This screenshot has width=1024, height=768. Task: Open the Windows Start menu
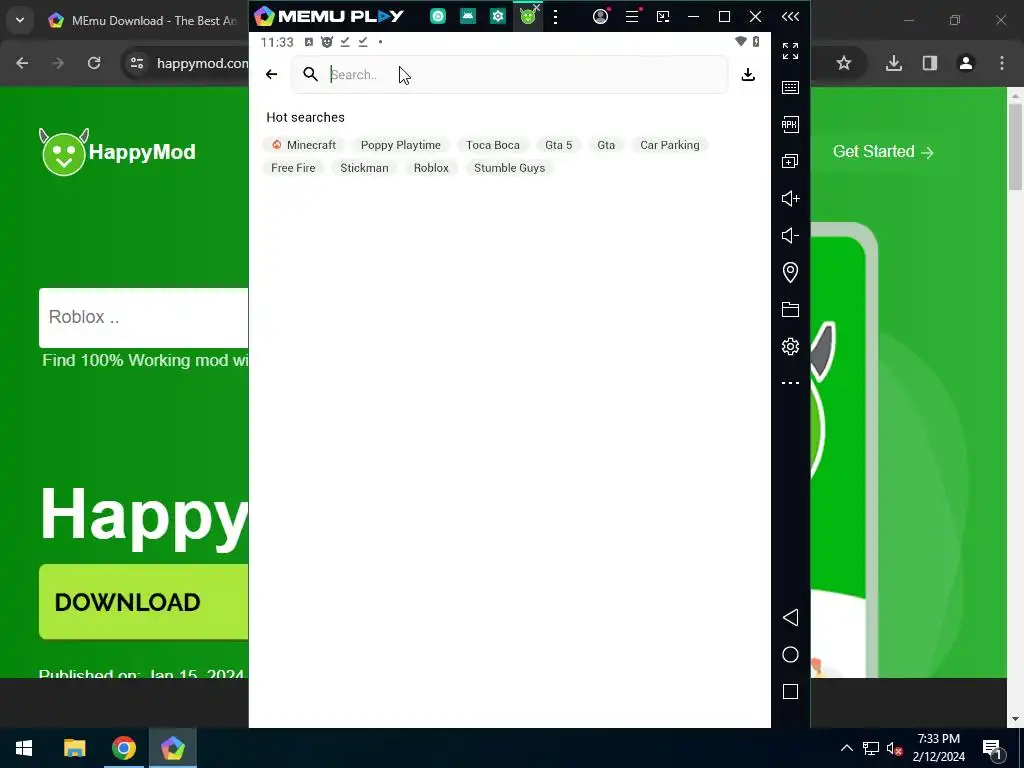(x=24, y=748)
